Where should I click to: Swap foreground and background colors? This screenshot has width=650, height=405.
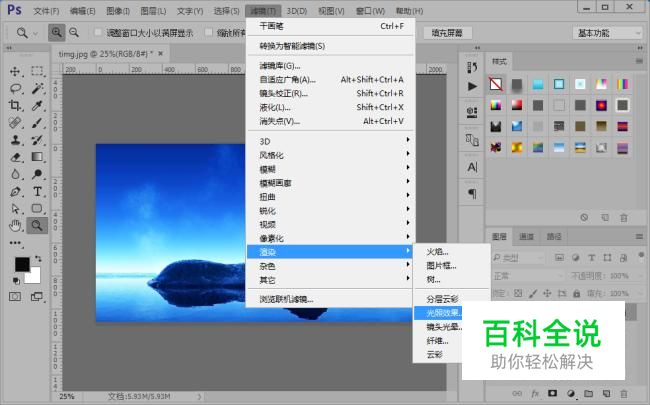click(38, 259)
